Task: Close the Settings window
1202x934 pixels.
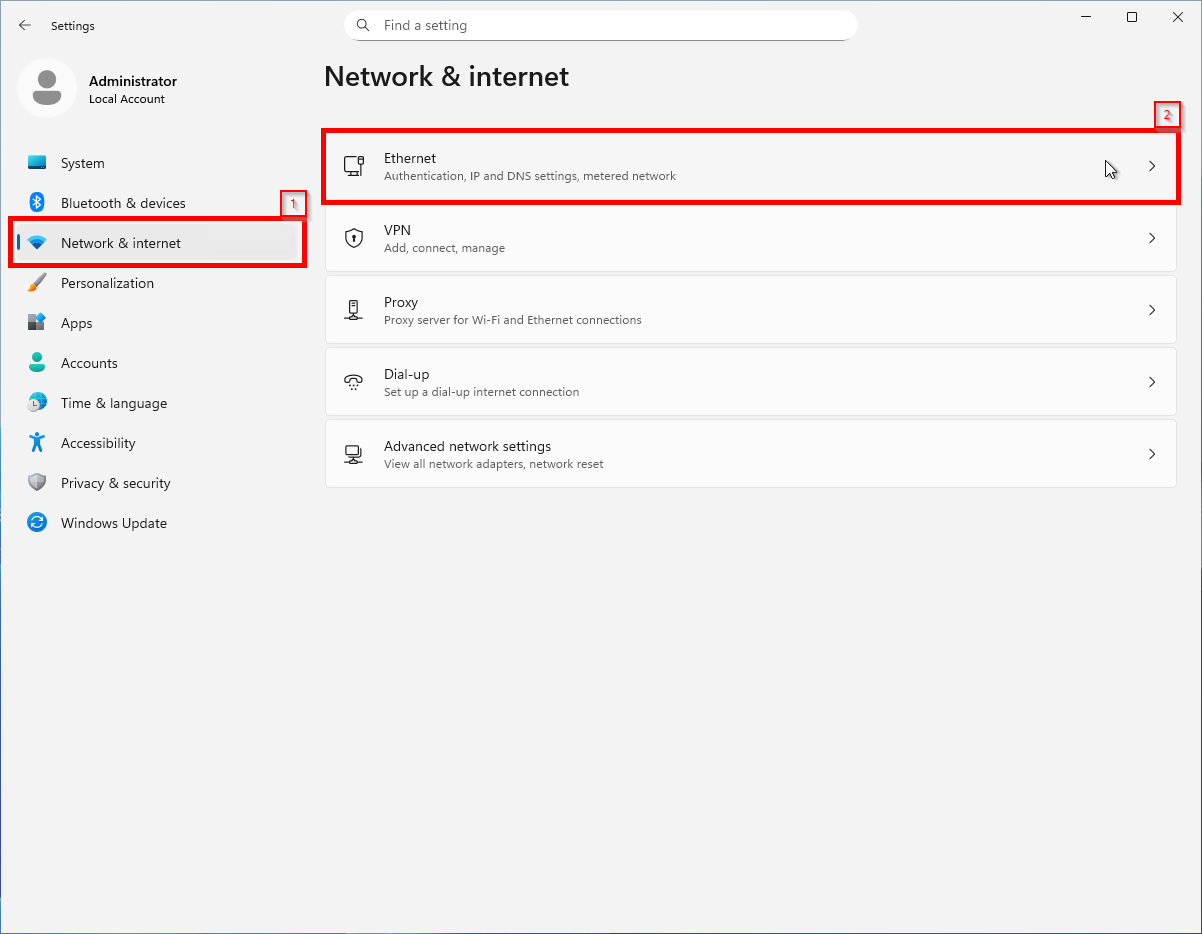Action: (x=1178, y=17)
